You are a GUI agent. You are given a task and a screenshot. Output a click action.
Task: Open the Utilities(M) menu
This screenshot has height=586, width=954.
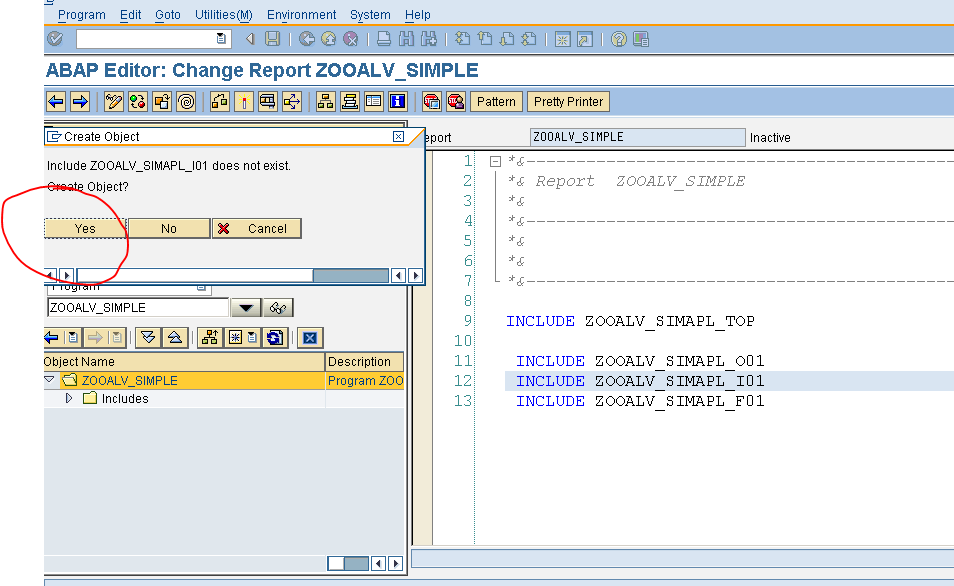[x=223, y=15]
